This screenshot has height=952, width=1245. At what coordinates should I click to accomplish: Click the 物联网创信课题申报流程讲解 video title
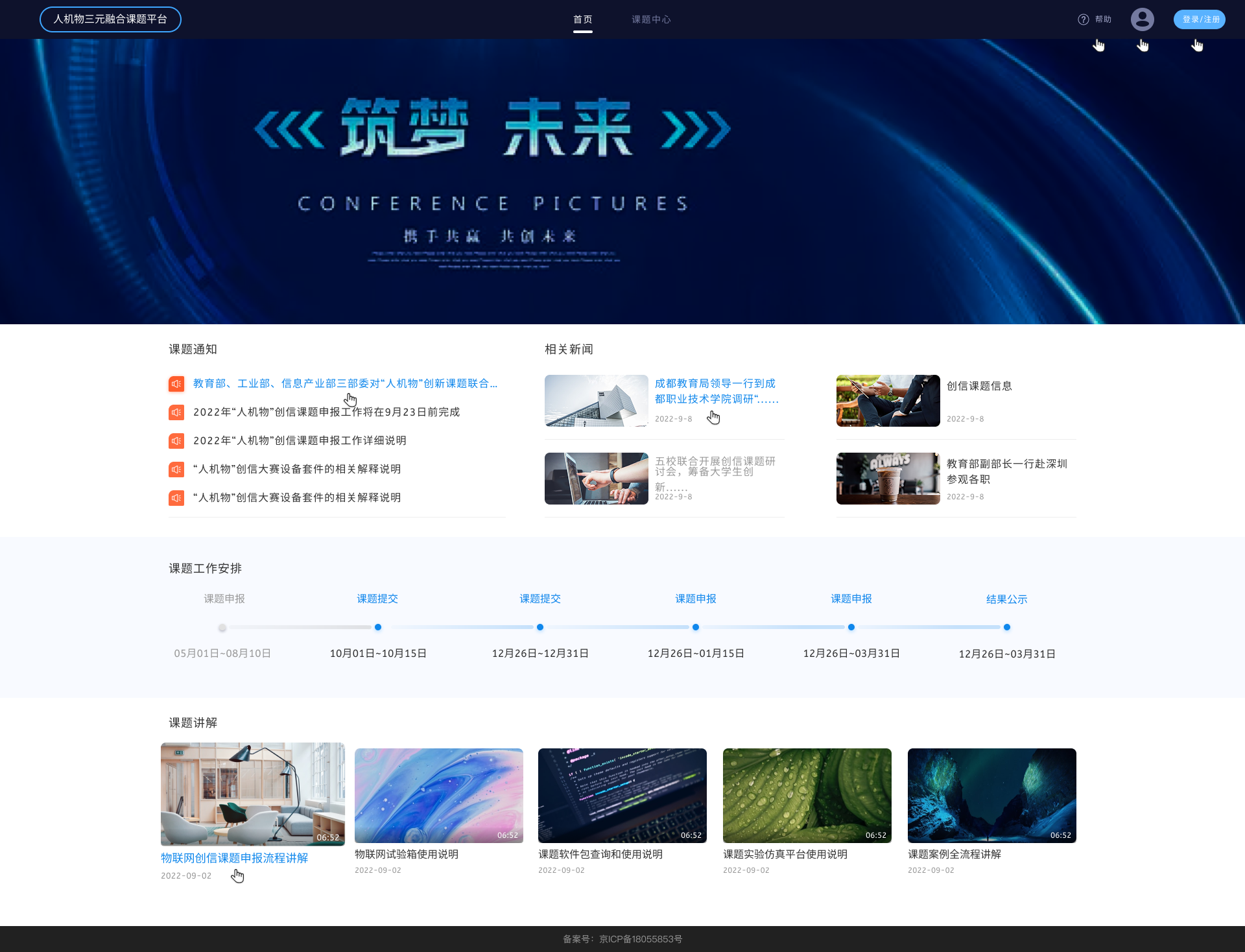(234, 858)
